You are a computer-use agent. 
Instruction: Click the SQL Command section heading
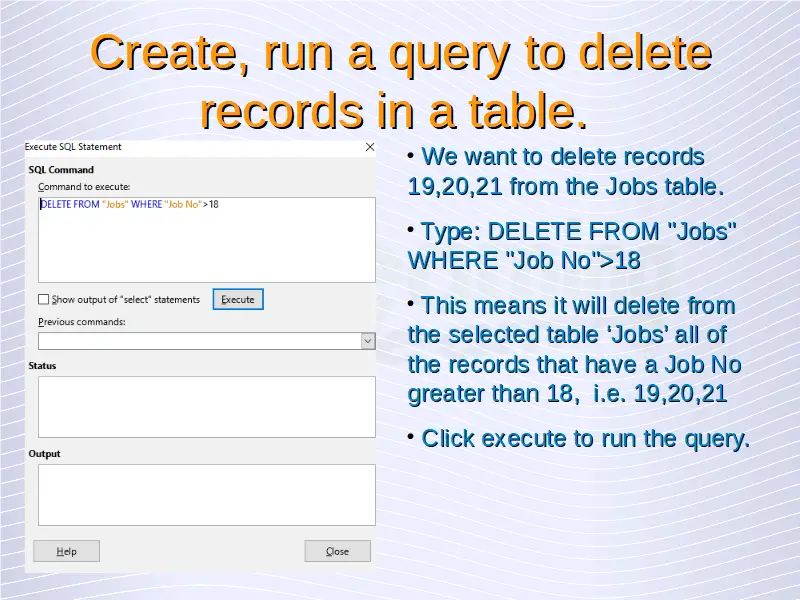pos(61,170)
